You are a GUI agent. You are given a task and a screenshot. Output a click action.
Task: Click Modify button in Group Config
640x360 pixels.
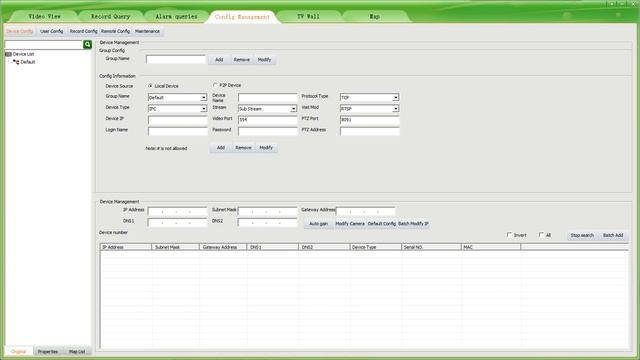click(x=264, y=60)
